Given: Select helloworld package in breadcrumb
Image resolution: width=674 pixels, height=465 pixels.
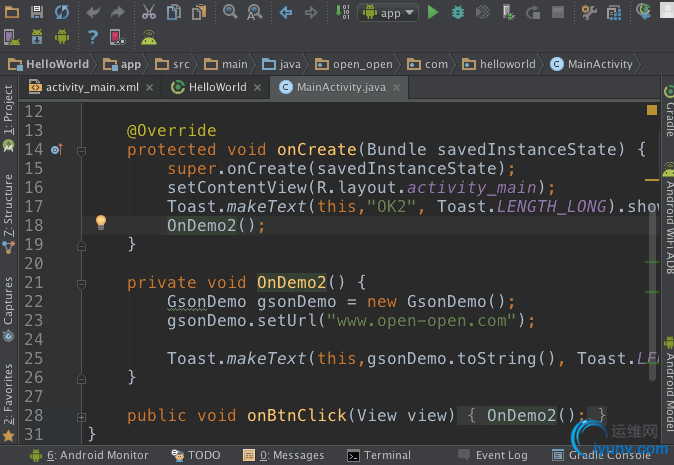Looking at the screenshot, I should (499, 64).
